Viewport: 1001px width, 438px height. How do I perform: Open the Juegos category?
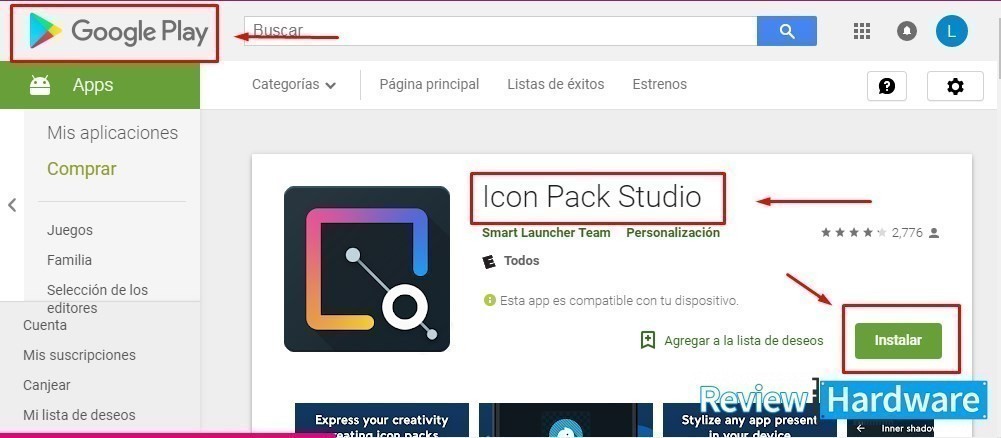point(70,230)
